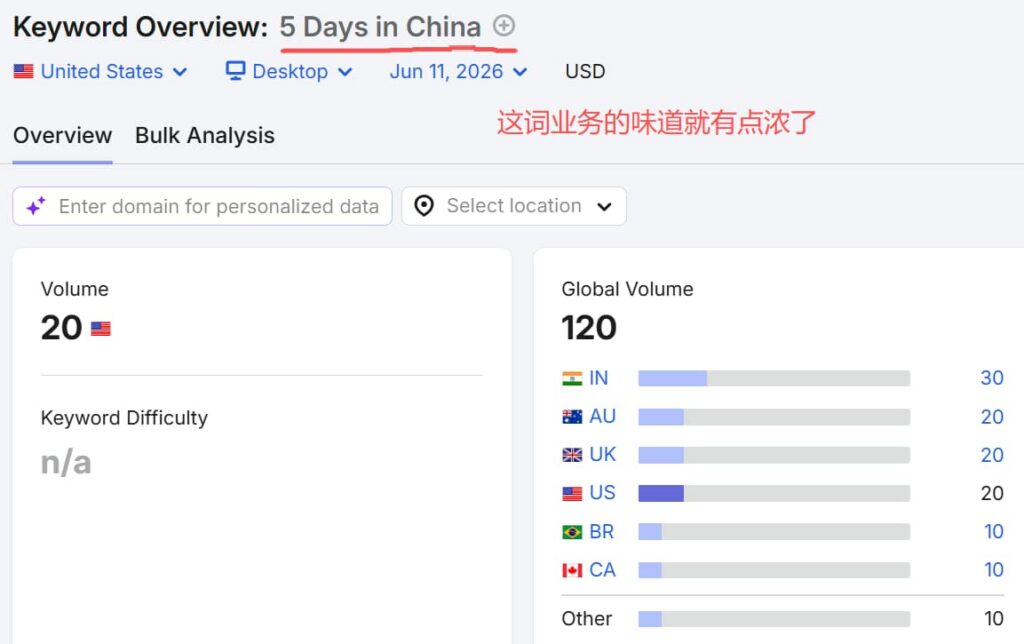Screen dimensions: 1024x644
Task: Click the Keyword Difficulty n/a value
Action: [x=66, y=462]
